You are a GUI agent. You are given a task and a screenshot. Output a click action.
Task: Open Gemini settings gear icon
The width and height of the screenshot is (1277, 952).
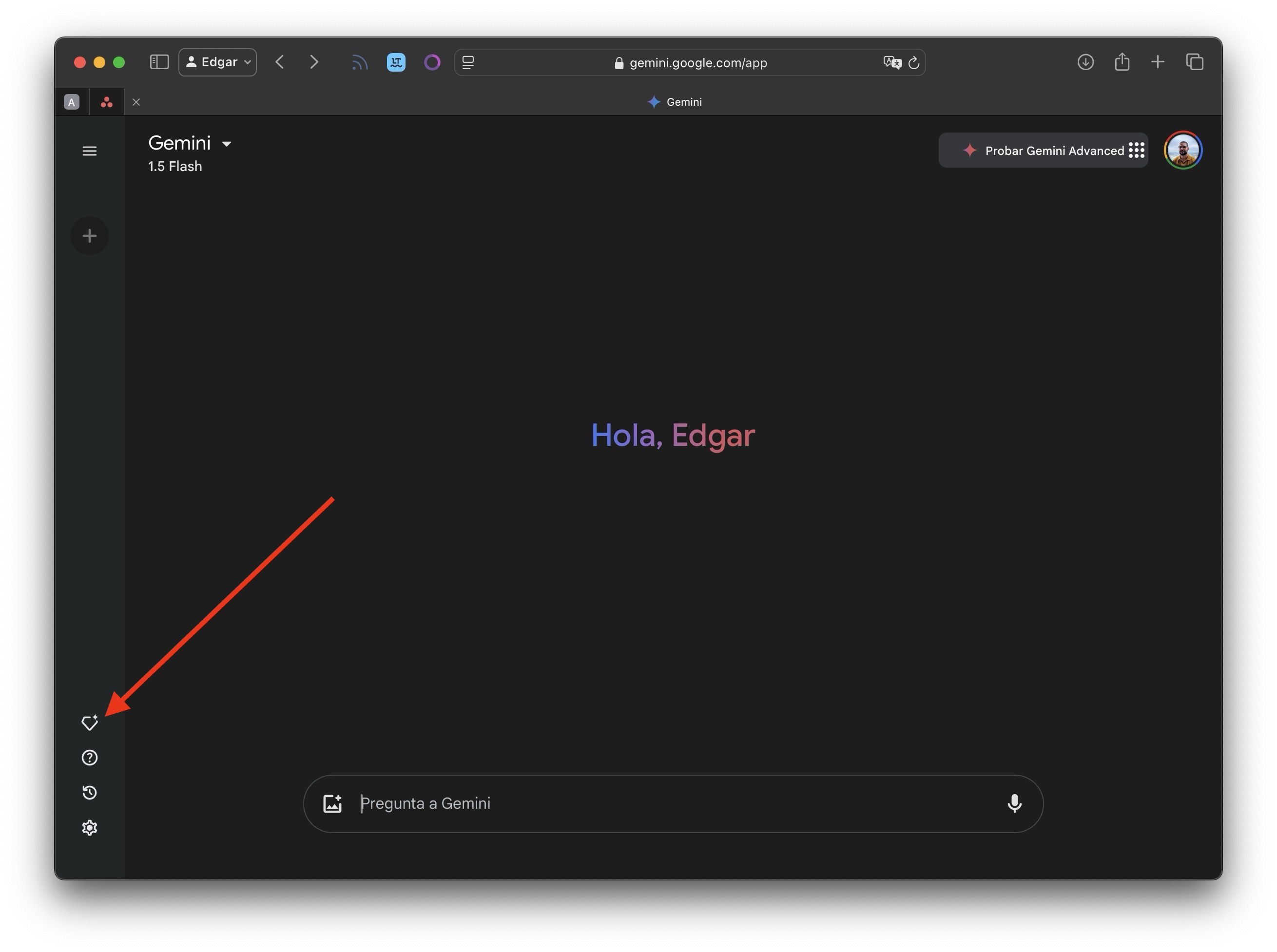[x=89, y=828]
